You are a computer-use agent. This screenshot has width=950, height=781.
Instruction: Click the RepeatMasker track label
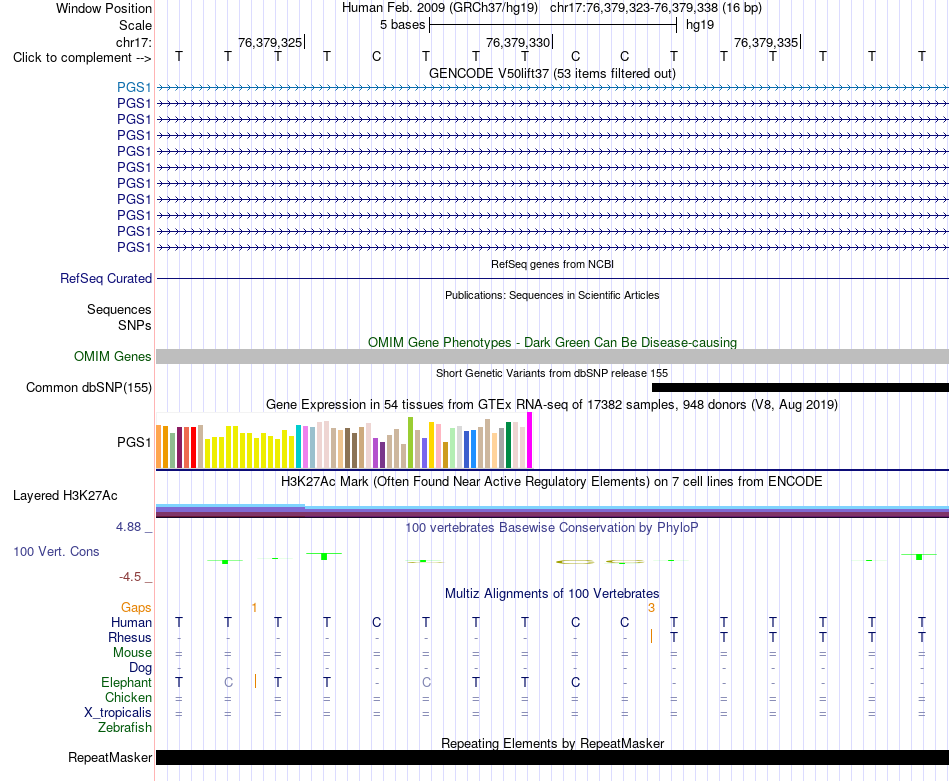[x=110, y=757]
